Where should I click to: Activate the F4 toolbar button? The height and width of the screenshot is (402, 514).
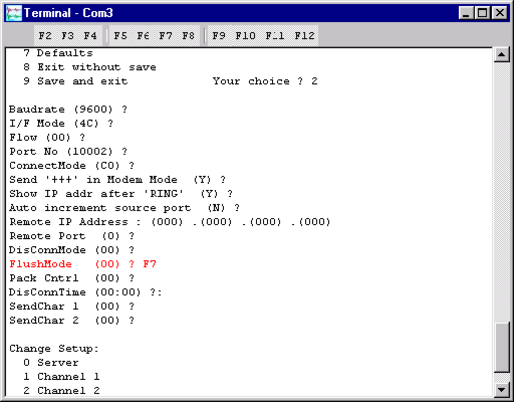pos(90,36)
